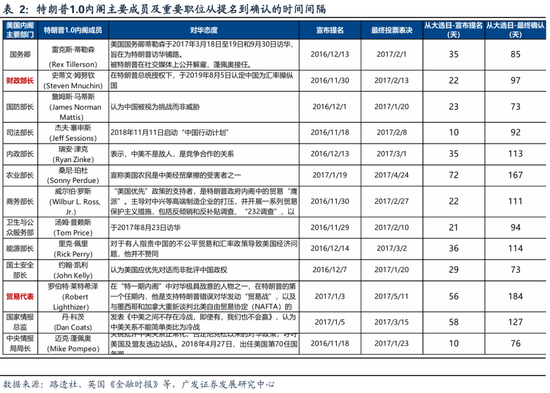Click the value 127
Image resolution: width=550 pixels, height=393 pixels.
pos(515,322)
